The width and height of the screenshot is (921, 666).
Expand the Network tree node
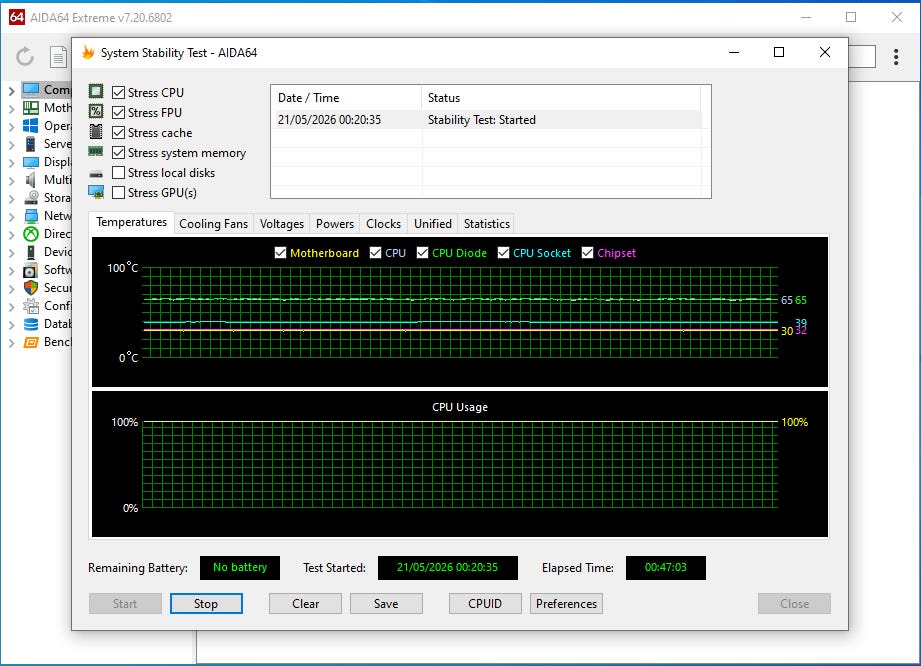tap(11, 217)
